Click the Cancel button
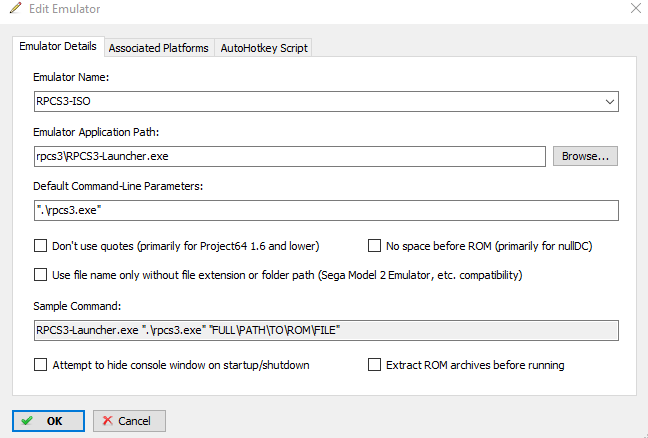This screenshot has width=648, height=438. coord(129,421)
